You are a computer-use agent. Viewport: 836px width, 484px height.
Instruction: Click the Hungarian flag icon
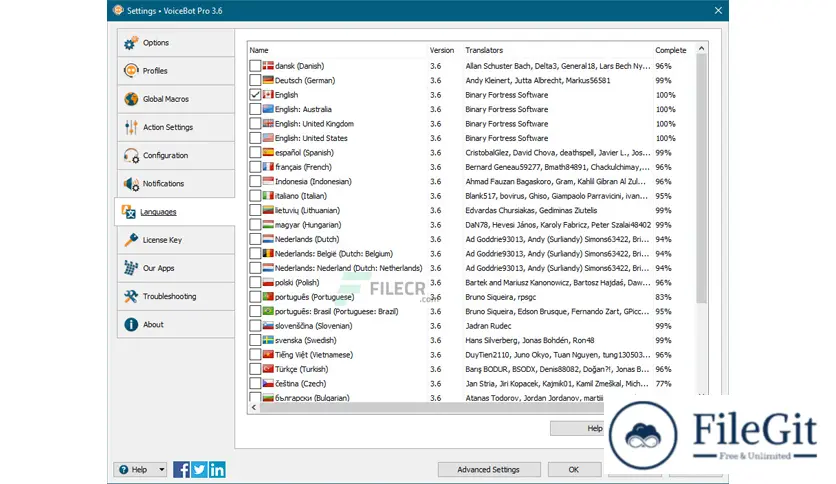(x=268, y=224)
